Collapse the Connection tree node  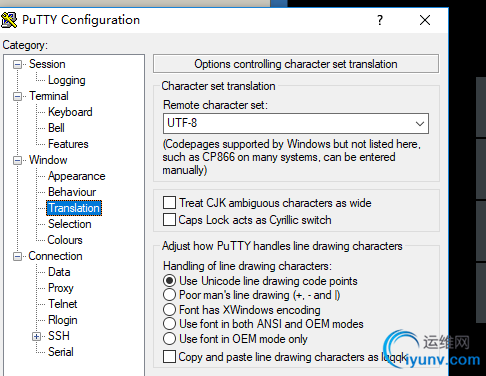[17, 256]
